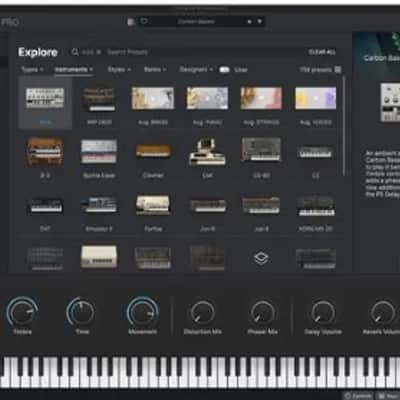Viewport: 400px width, 400px height.
Task: Click the CLEAR ALL button
Action: [x=322, y=52]
